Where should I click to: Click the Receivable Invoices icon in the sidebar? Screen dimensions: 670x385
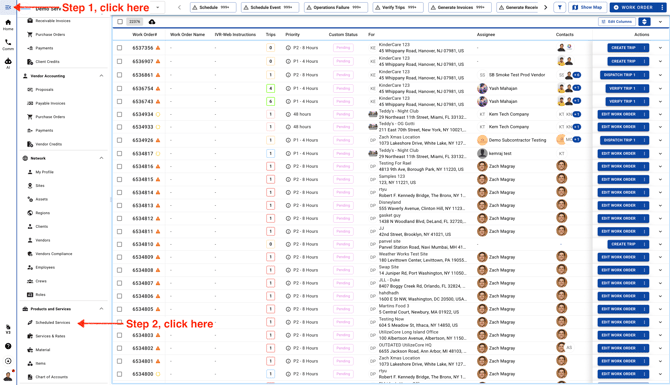30,21
